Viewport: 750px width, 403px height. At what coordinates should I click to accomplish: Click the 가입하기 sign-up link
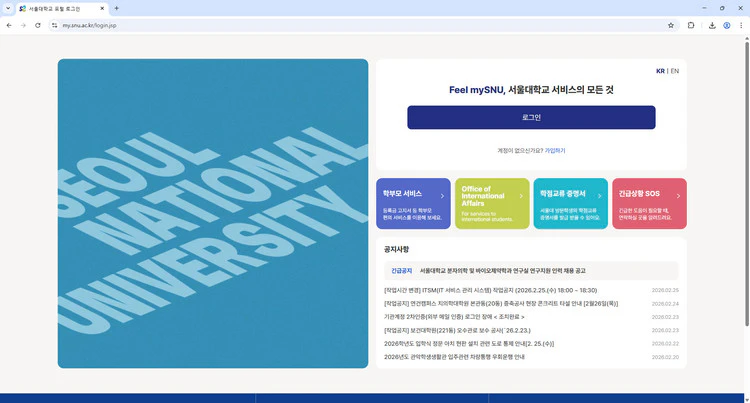(x=555, y=151)
